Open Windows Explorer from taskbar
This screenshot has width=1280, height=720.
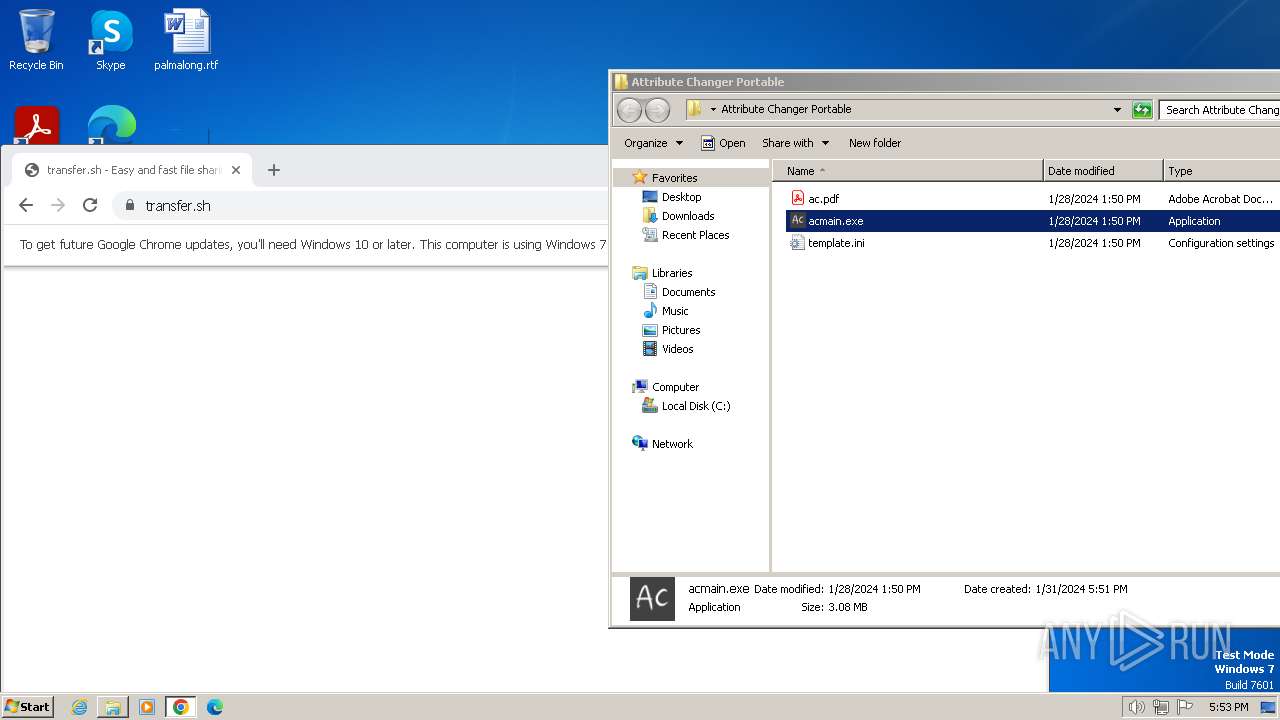pos(113,707)
